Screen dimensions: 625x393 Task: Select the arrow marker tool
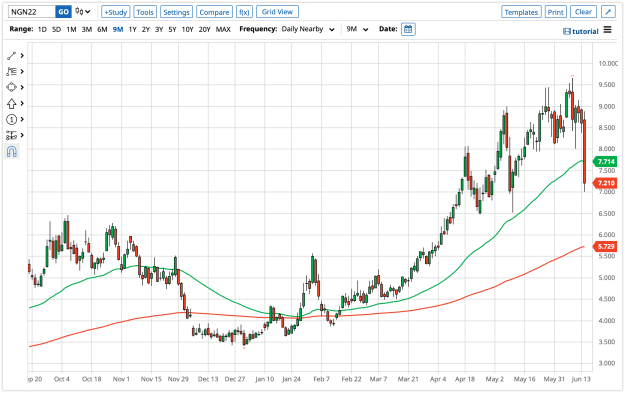[x=11, y=104]
